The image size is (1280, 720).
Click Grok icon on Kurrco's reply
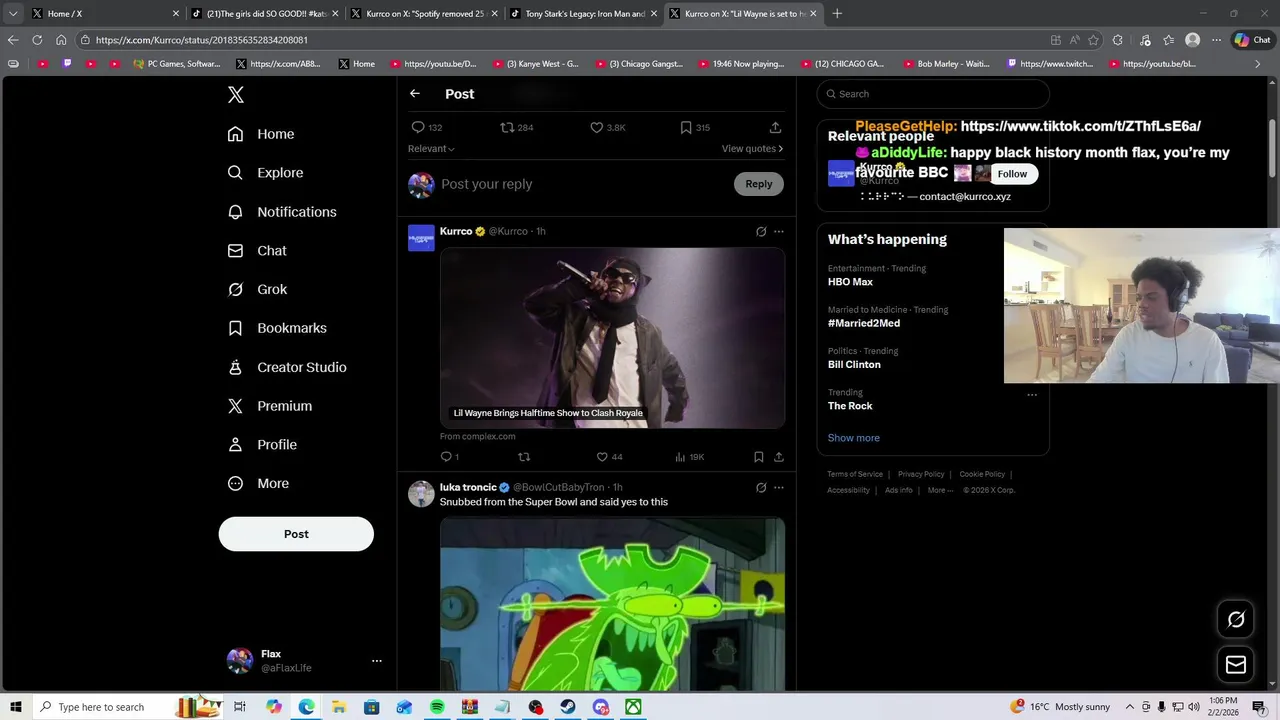761,232
